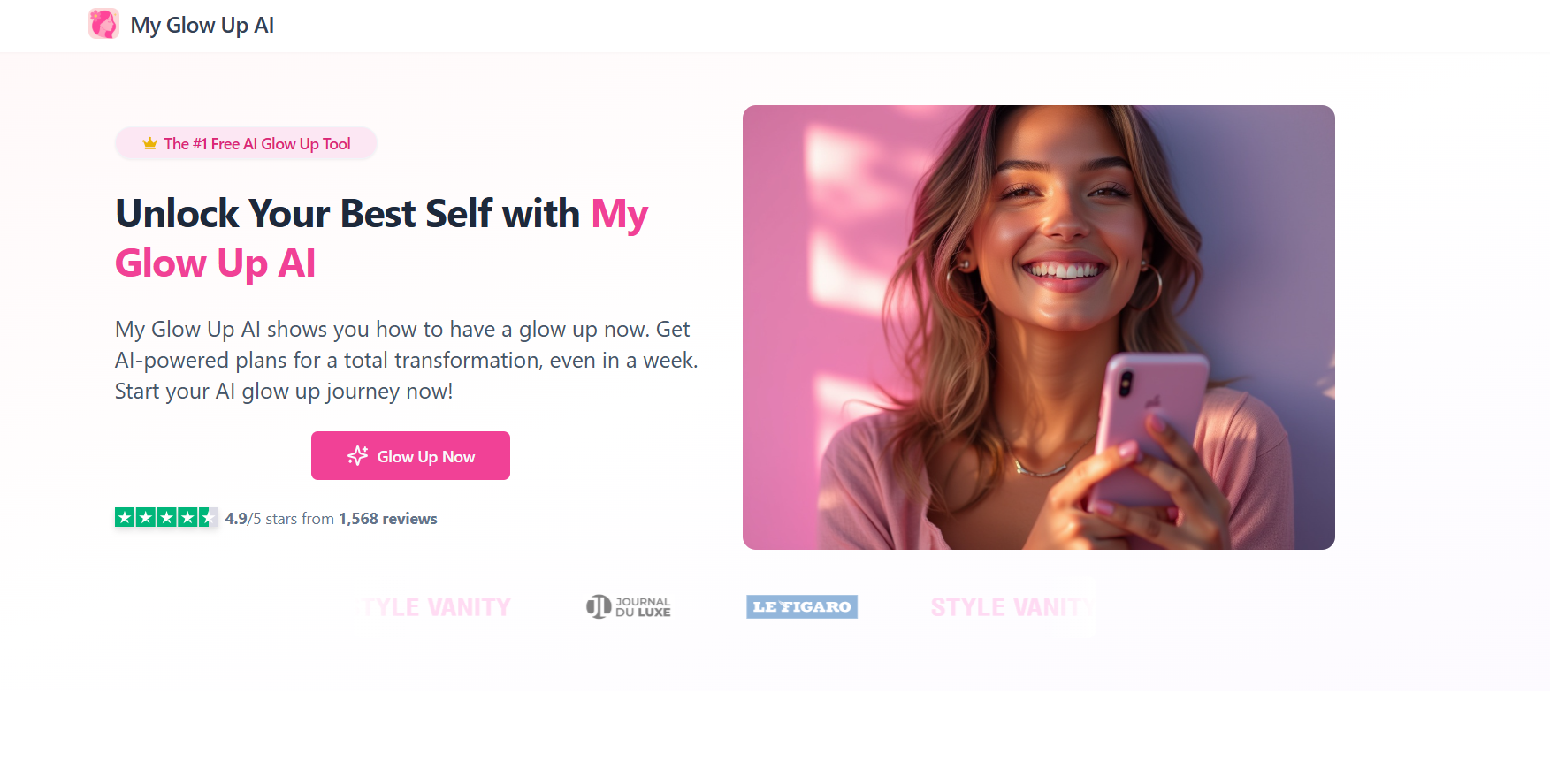Click the My Glow Up AI logo icon

(103, 24)
